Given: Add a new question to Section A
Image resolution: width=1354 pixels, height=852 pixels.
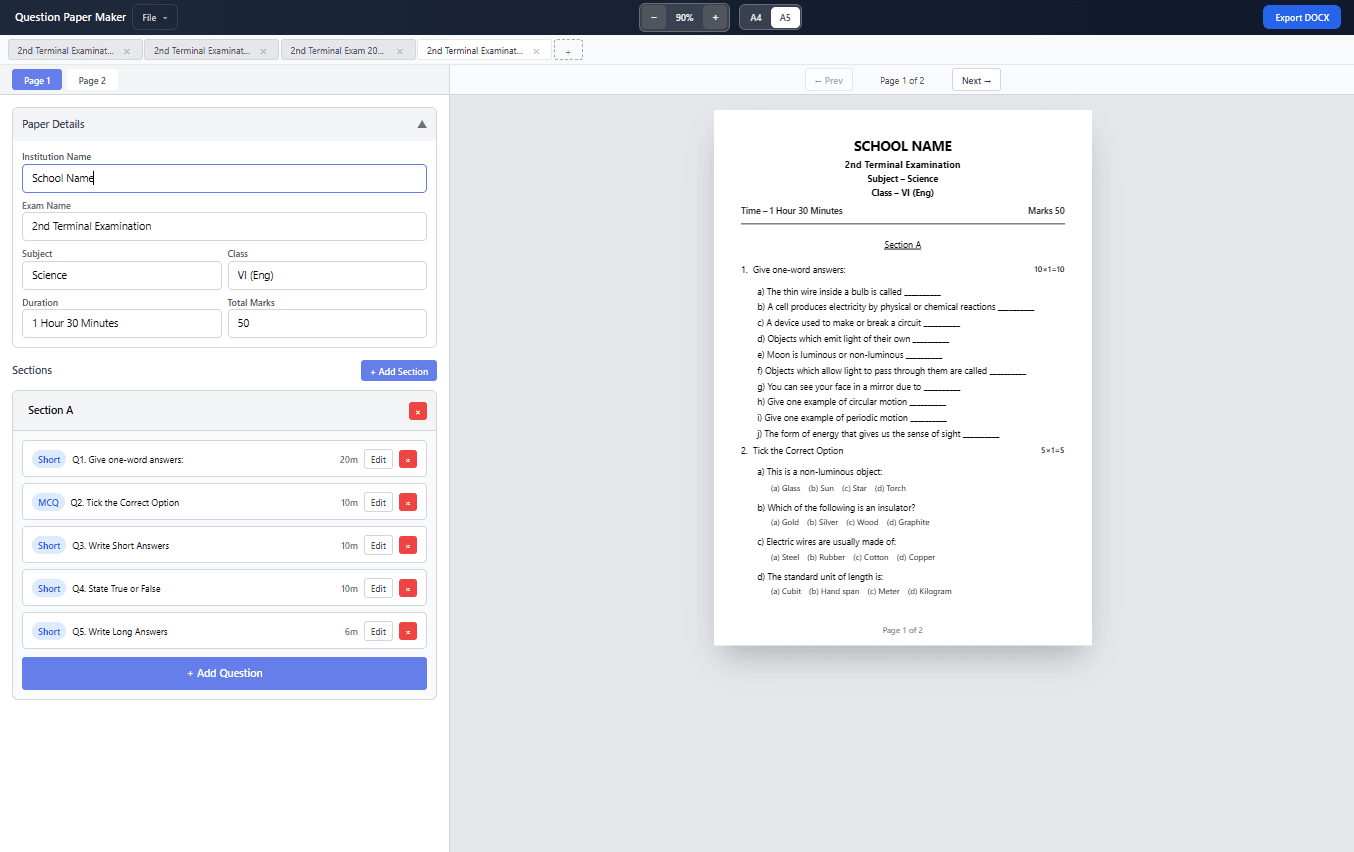Looking at the screenshot, I should click(x=224, y=674).
